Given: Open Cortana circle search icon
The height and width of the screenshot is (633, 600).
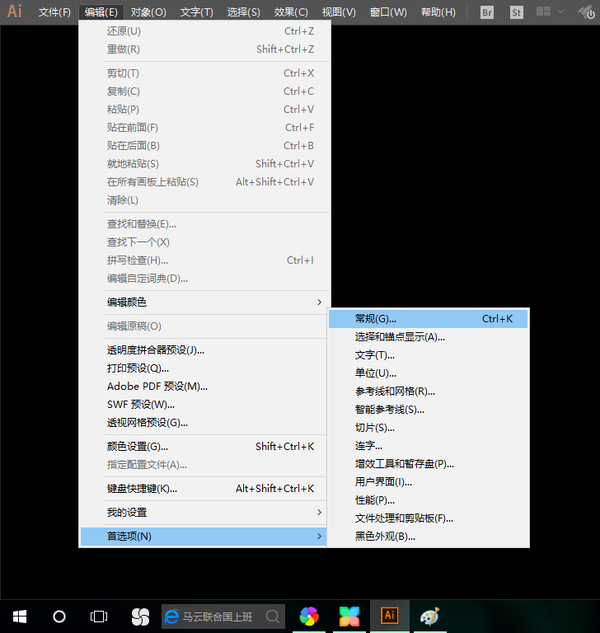Looking at the screenshot, I should click(x=59, y=616).
